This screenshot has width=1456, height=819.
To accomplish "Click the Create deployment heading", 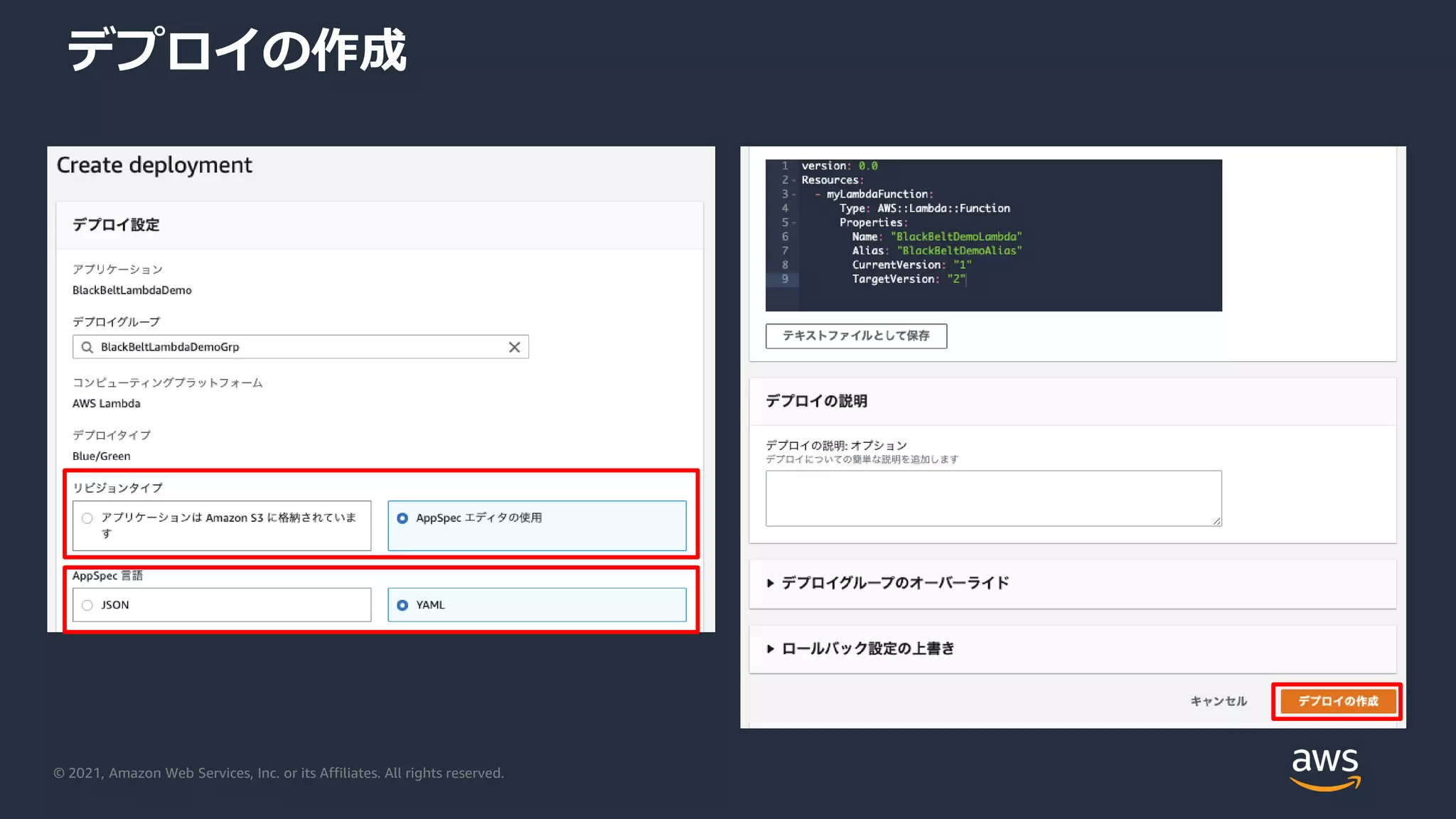I will point(154,165).
